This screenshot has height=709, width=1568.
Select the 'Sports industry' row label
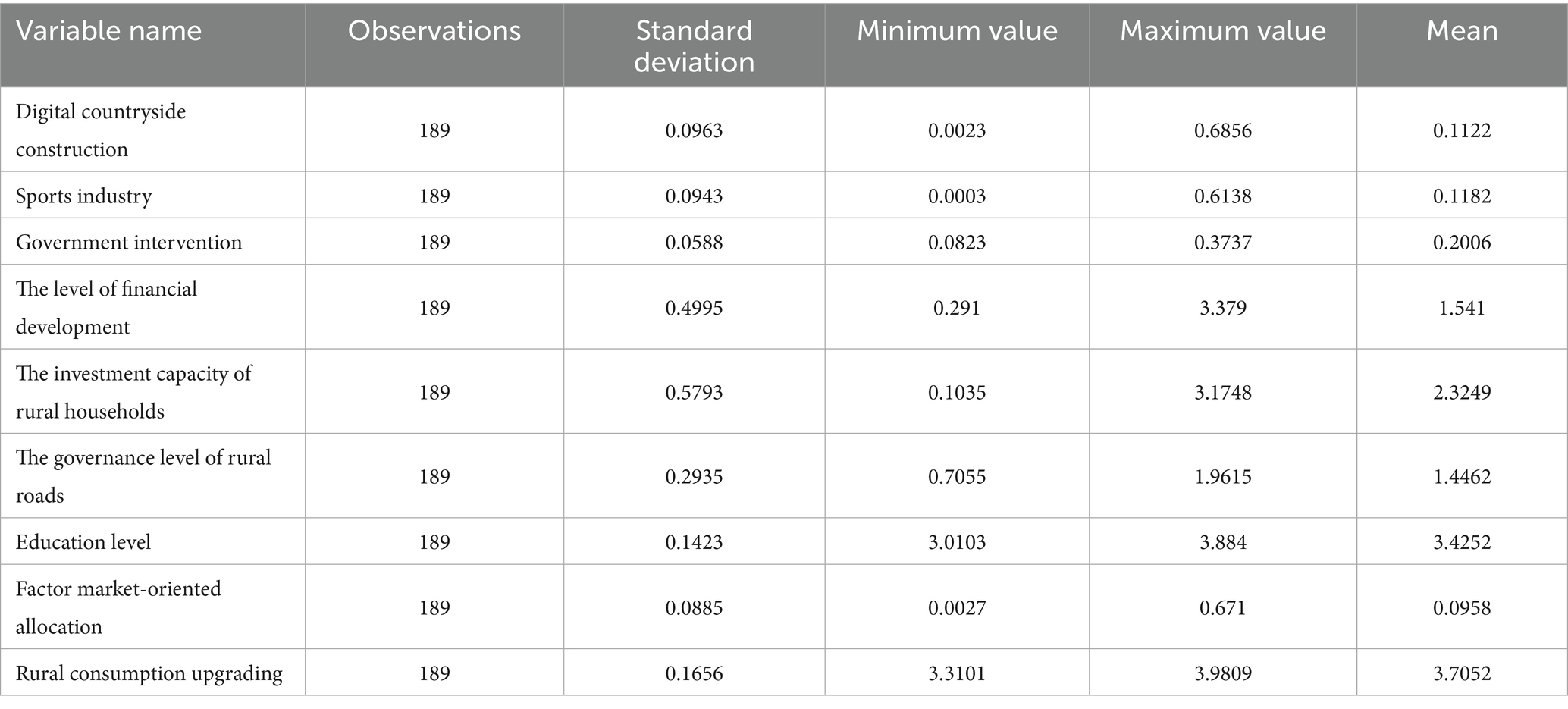(x=84, y=196)
